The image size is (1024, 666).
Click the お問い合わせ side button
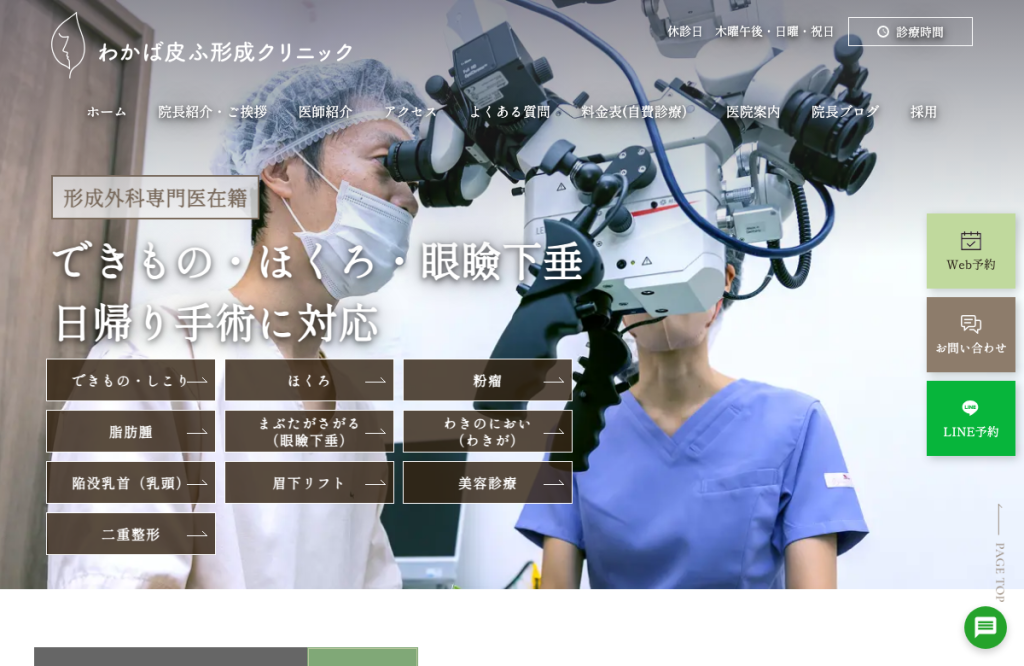pos(970,334)
